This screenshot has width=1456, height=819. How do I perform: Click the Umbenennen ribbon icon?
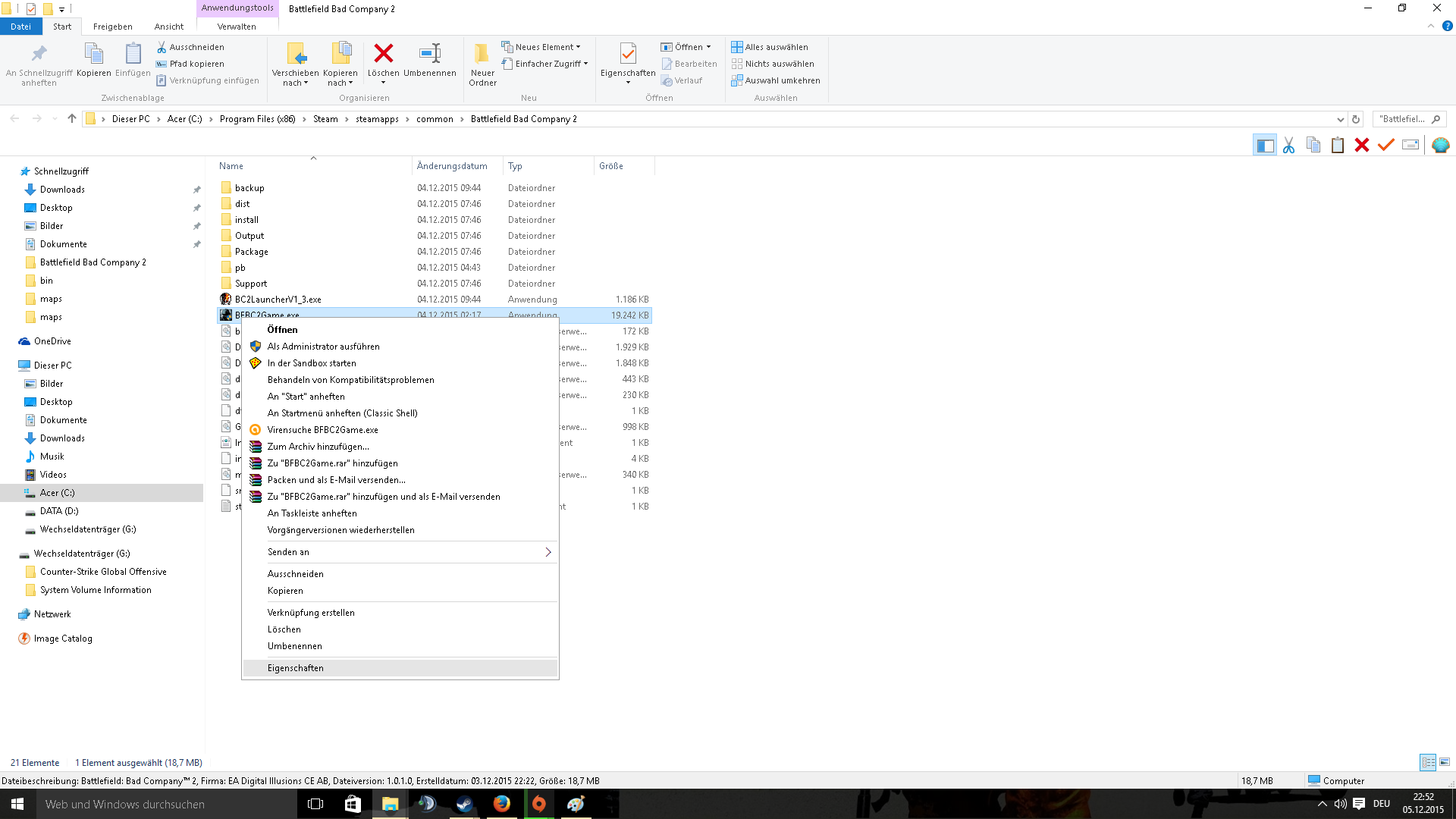point(430,53)
